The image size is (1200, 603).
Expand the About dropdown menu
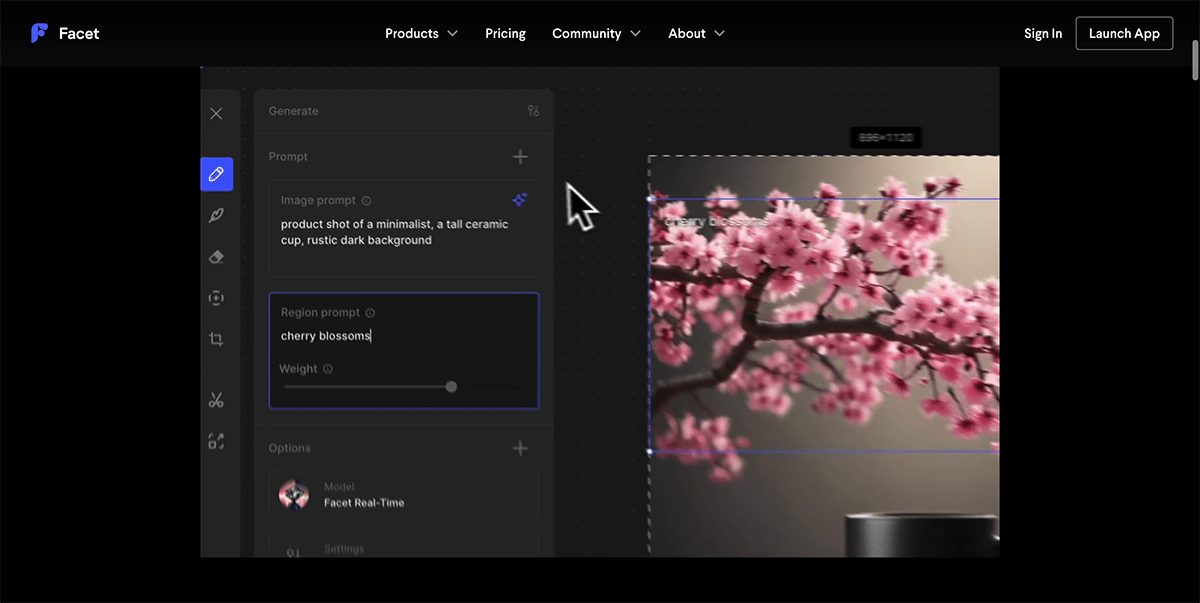tap(696, 33)
